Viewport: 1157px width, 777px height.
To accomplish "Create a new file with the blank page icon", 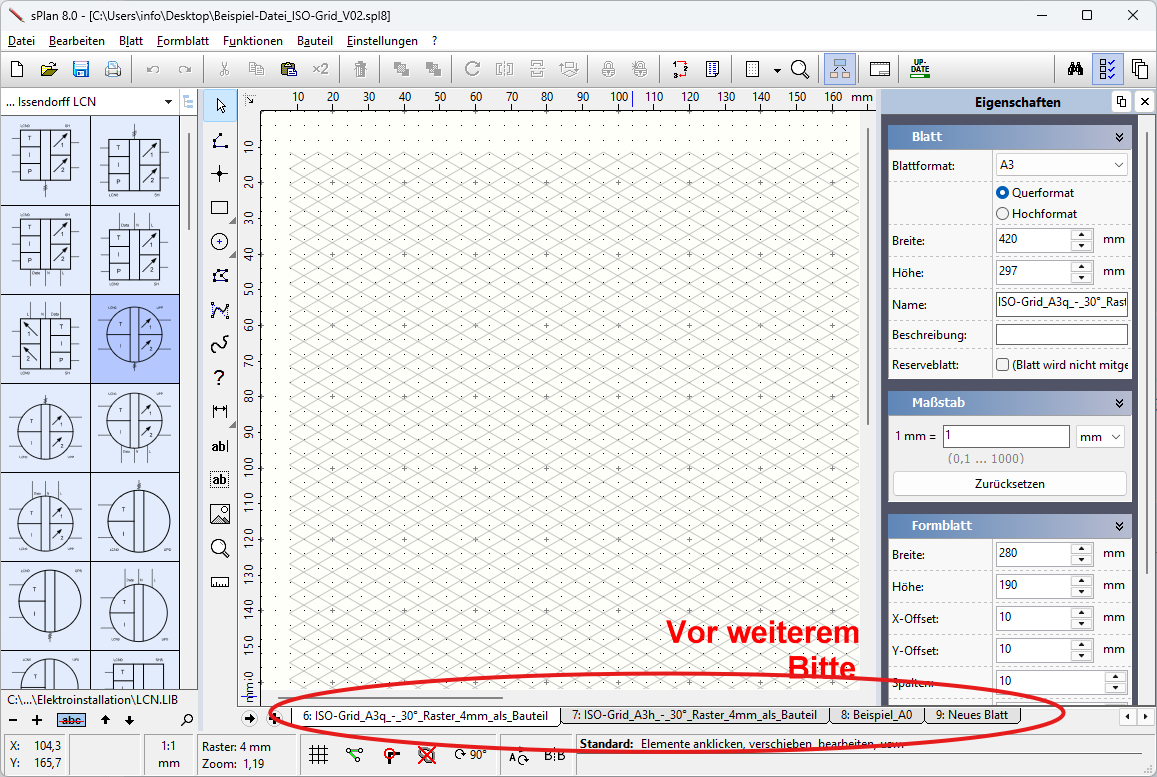I will (17, 69).
